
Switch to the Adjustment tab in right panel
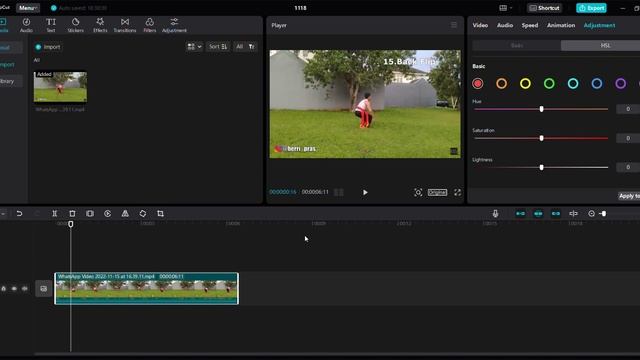[x=599, y=25]
